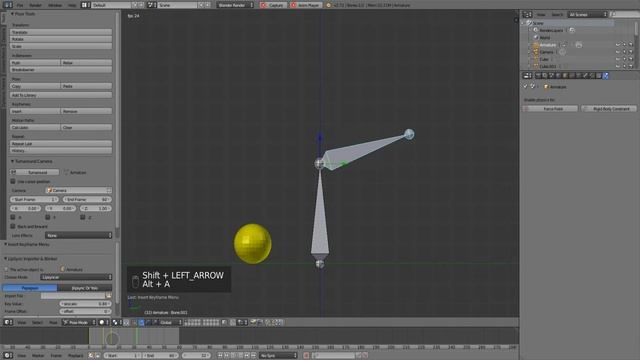Click the Remove keyframes button
640x360 pixels.
point(87,111)
